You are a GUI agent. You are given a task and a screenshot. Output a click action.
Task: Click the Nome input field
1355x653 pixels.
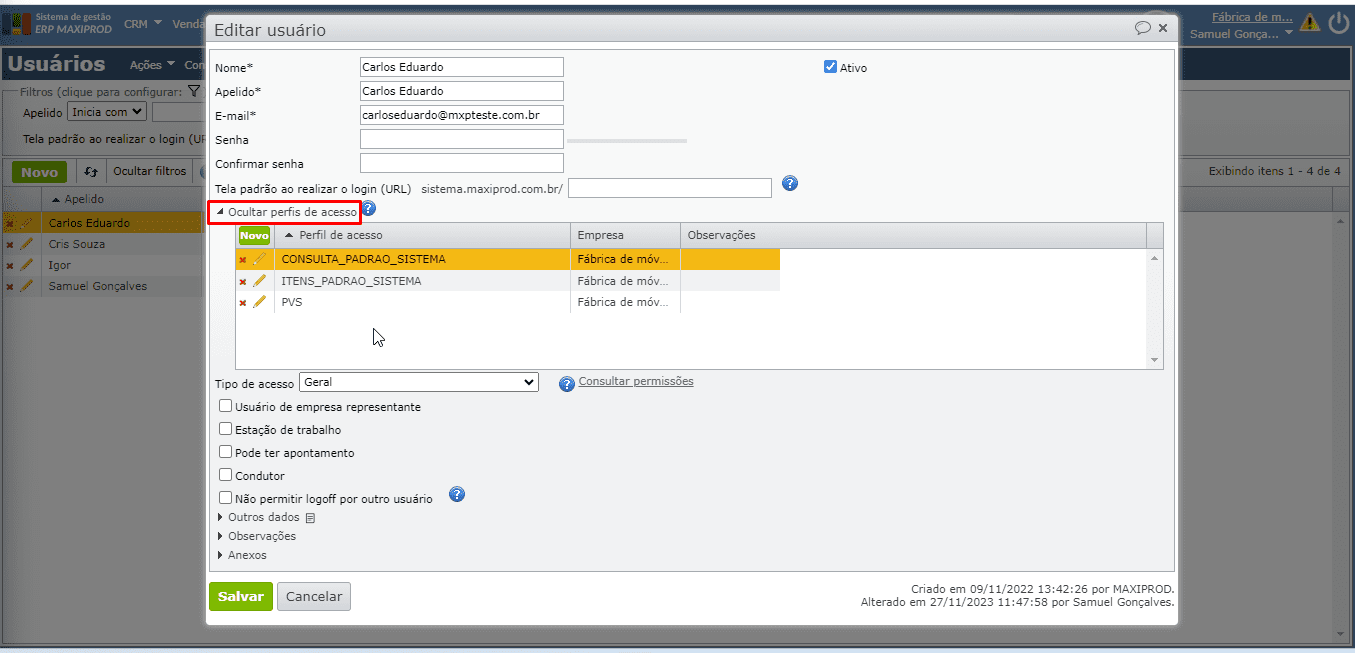[462, 67]
